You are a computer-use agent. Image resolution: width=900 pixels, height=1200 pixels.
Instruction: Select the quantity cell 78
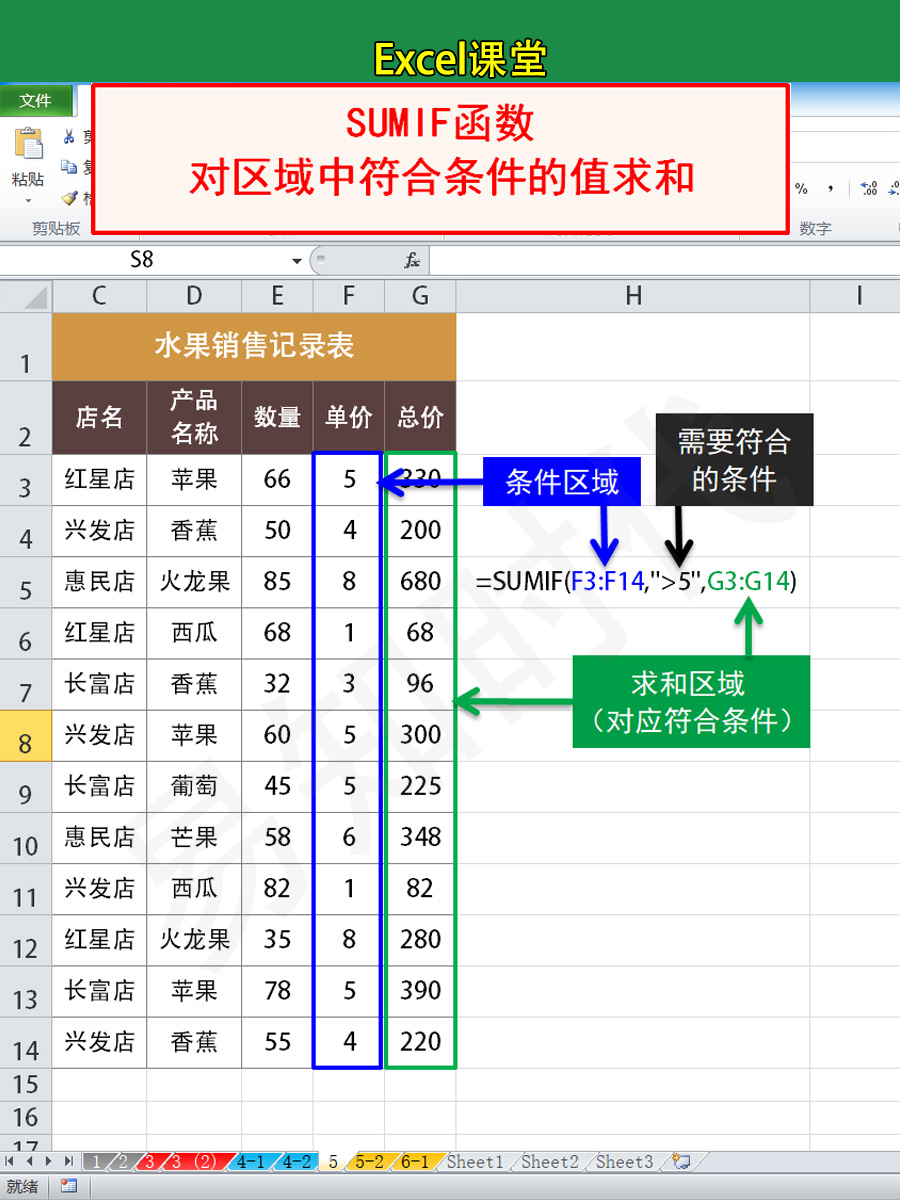click(x=277, y=990)
